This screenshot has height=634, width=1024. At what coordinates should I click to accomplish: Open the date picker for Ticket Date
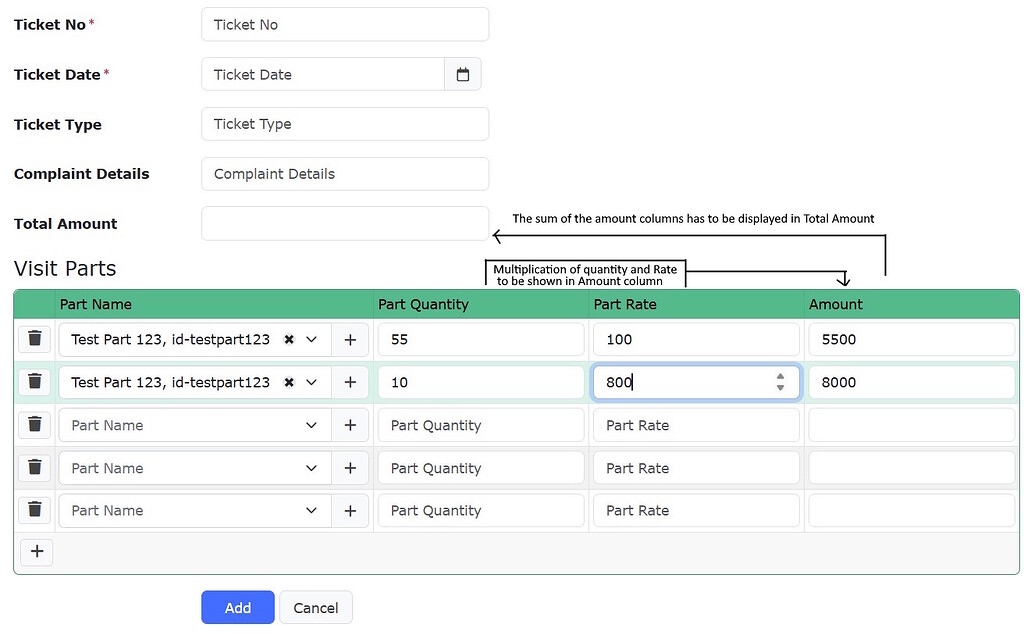pyautogui.click(x=462, y=74)
